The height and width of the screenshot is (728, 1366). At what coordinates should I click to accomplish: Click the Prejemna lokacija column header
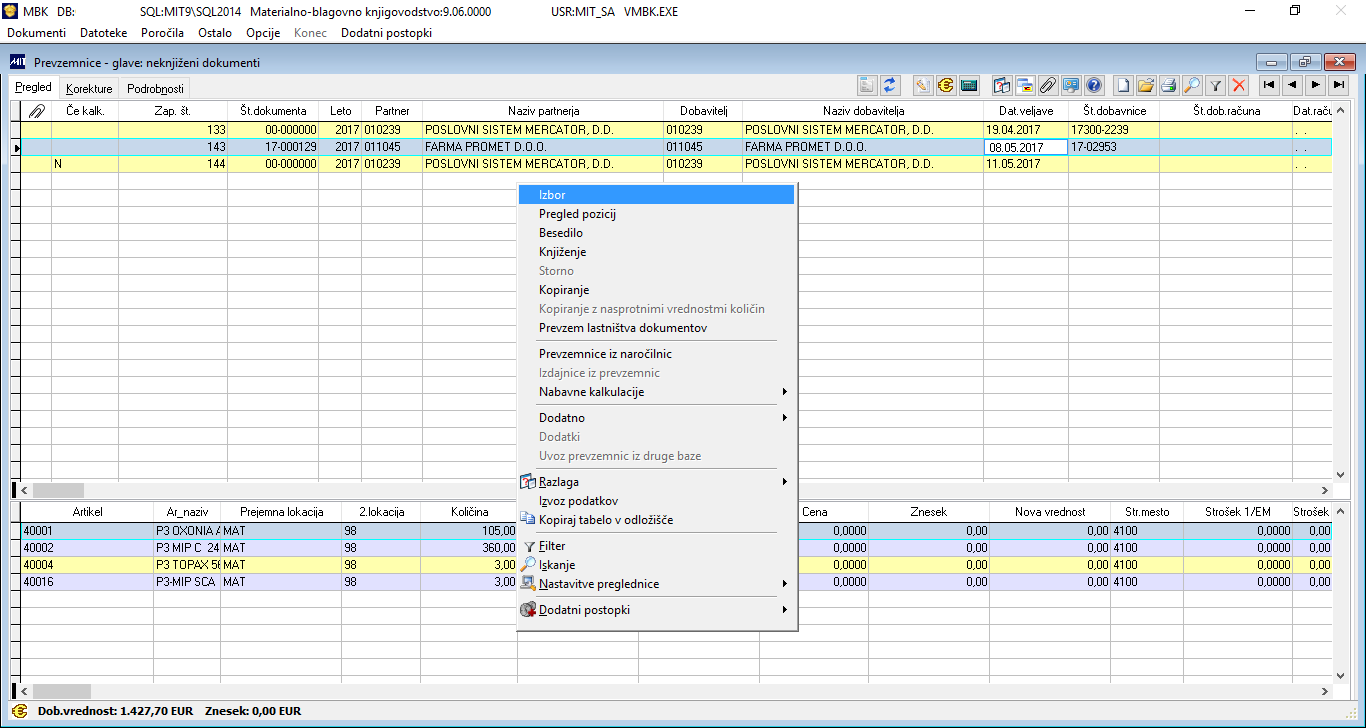coord(280,512)
